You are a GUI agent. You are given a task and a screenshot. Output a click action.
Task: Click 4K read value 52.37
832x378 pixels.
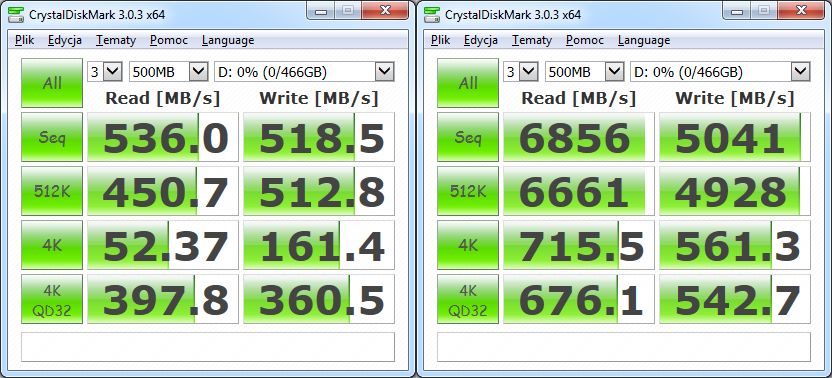[163, 245]
